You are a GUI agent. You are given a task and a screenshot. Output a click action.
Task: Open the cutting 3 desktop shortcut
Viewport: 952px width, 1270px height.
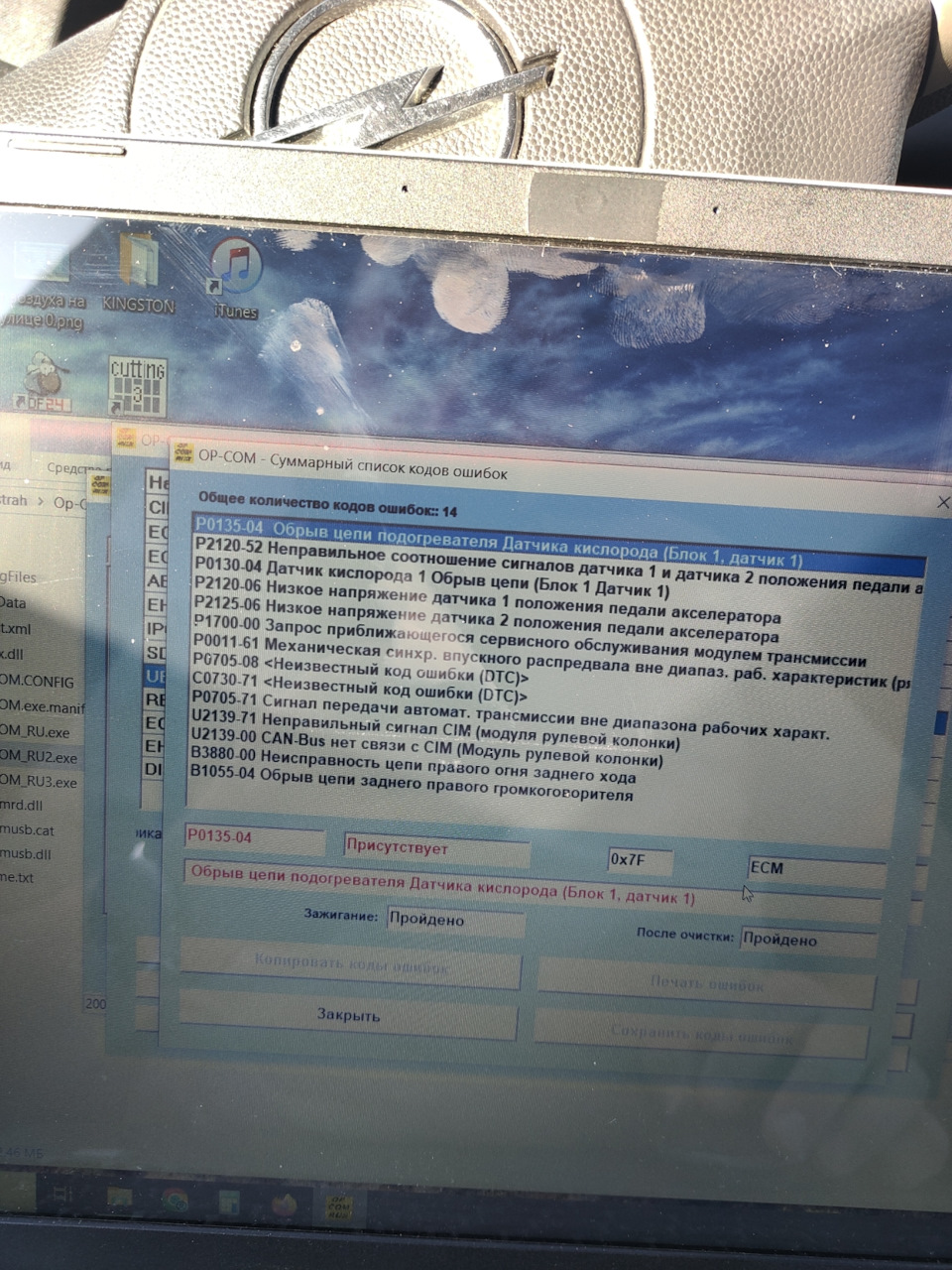[x=138, y=386]
